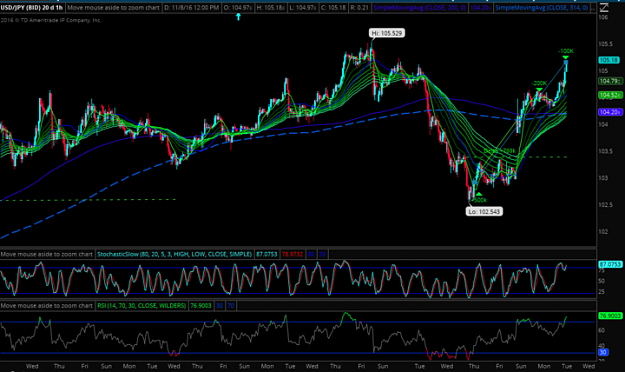The height and width of the screenshot is (372, 625).
Task: Open SimpleMovingAvg (CLOSE, 314, 0) study label
Action: point(541,8)
